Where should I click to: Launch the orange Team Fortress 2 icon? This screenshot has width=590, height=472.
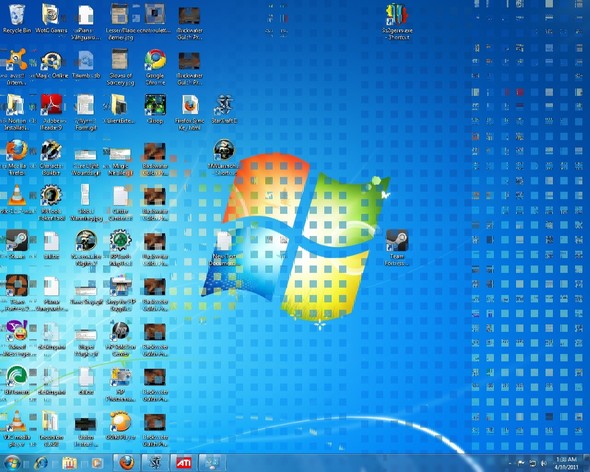(17, 293)
